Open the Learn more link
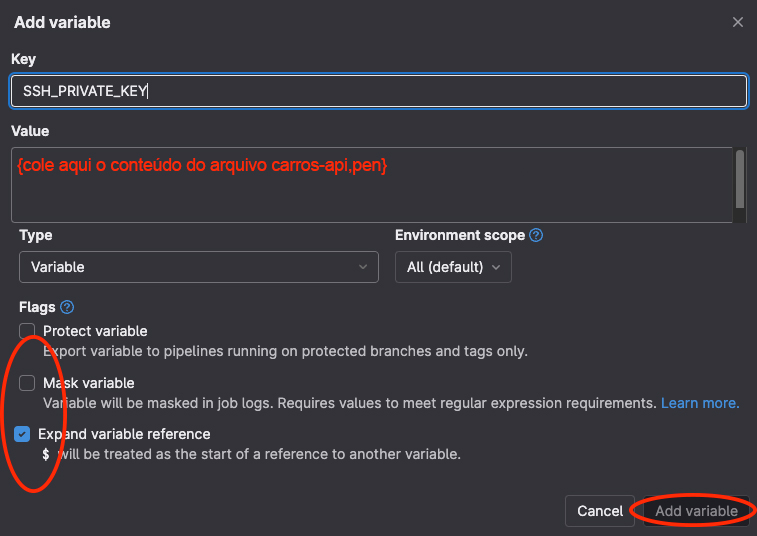 (699, 403)
